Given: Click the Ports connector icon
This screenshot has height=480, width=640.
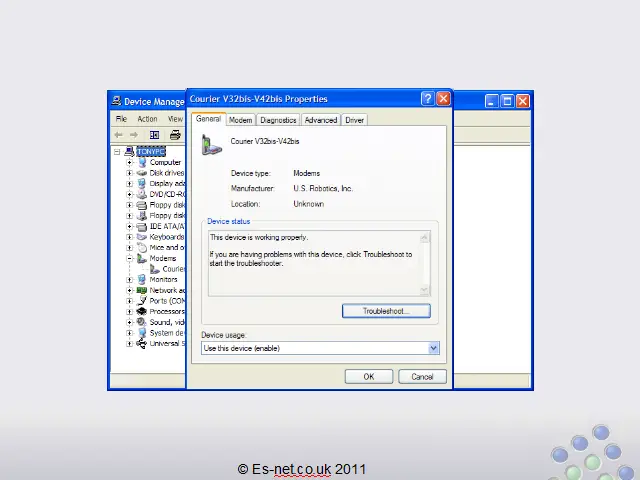Looking at the screenshot, I should tap(142, 301).
